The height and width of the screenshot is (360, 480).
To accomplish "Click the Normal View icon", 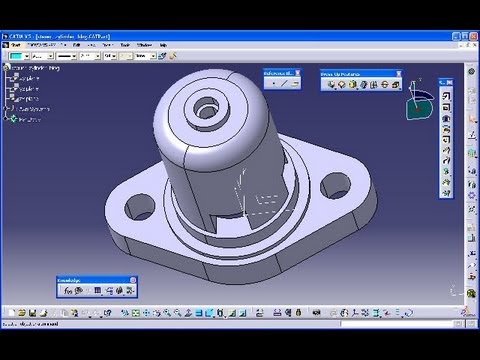I will point(189,313).
